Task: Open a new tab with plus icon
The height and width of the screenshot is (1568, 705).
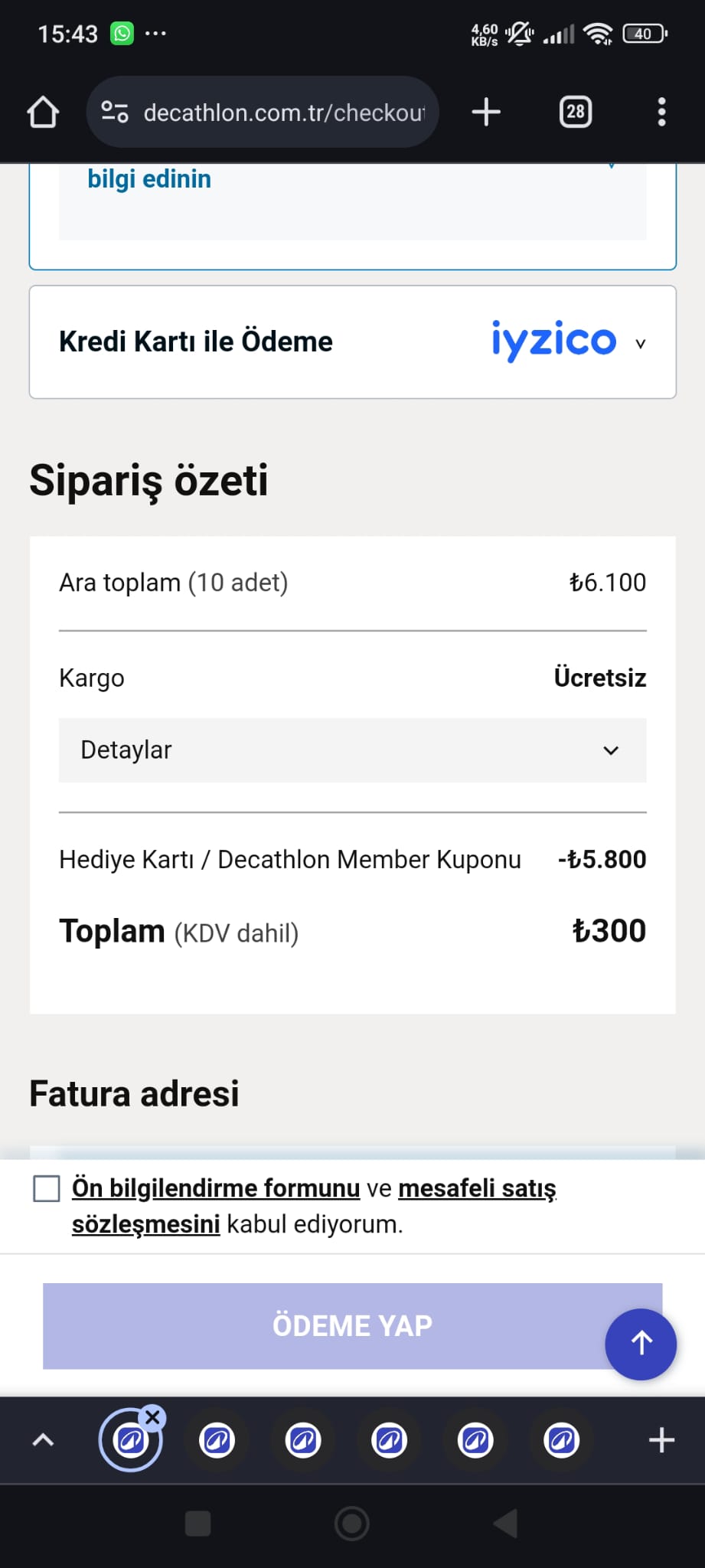Action: (486, 112)
